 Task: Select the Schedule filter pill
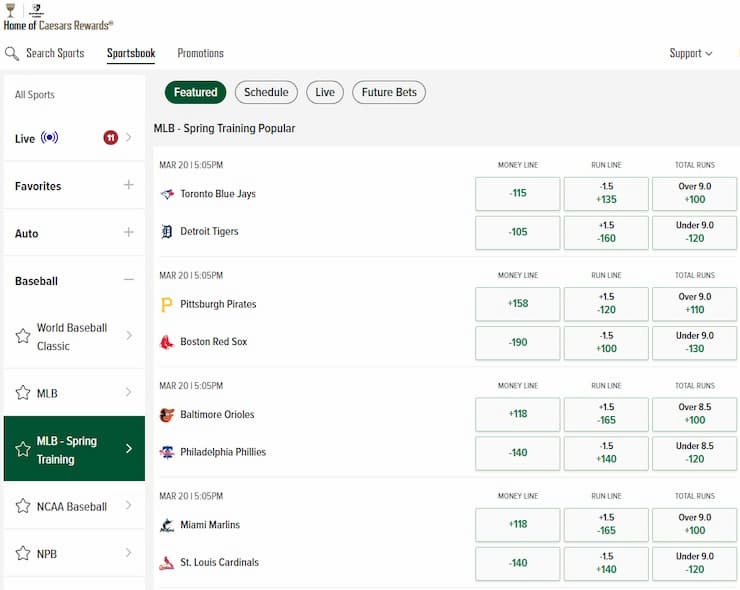coord(266,93)
